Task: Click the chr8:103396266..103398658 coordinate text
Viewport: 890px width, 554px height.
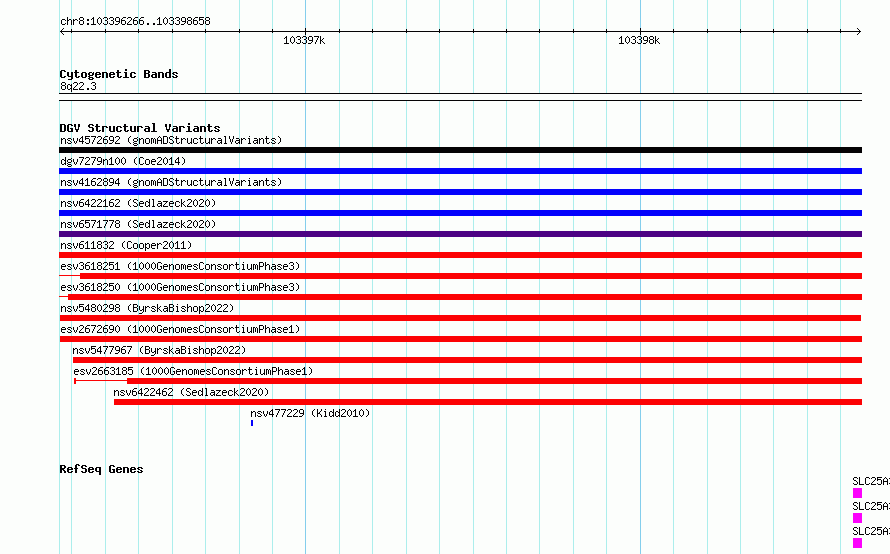Action: pos(135,22)
